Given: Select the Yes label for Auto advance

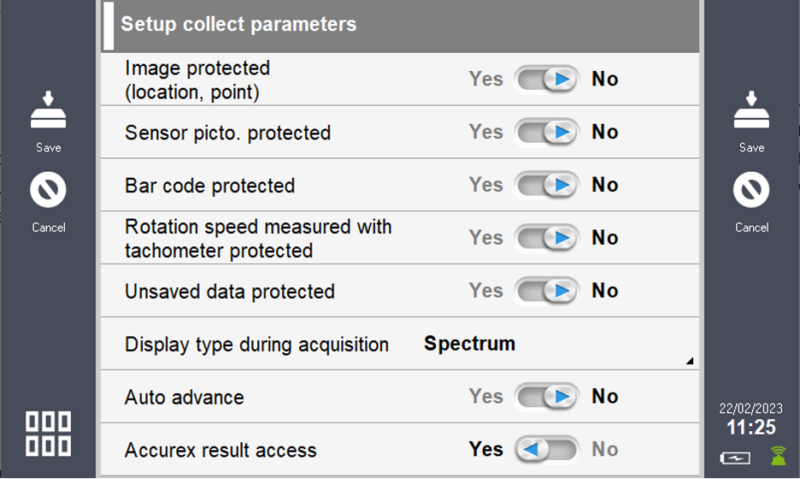Looking at the screenshot, I should coord(486,397).
